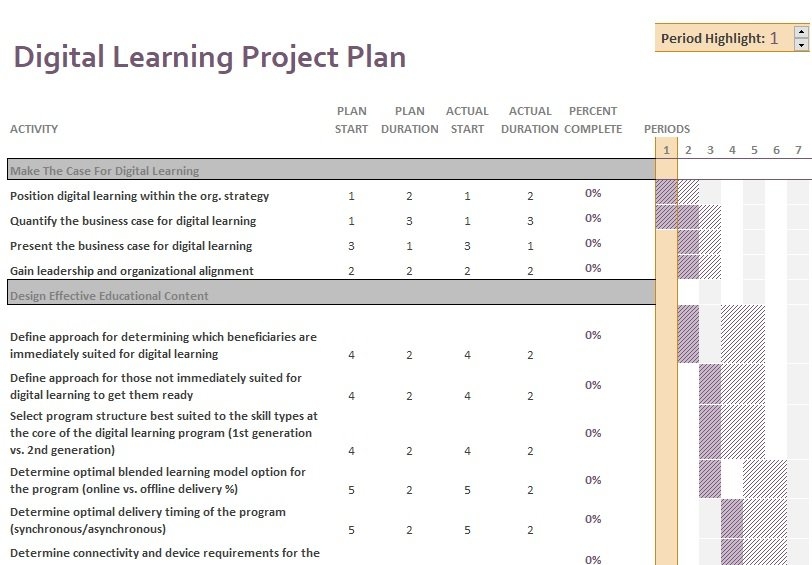Click period 5 in the periods row
The height and width of the screenshot is (565, 812).
(x=754, y=150)
